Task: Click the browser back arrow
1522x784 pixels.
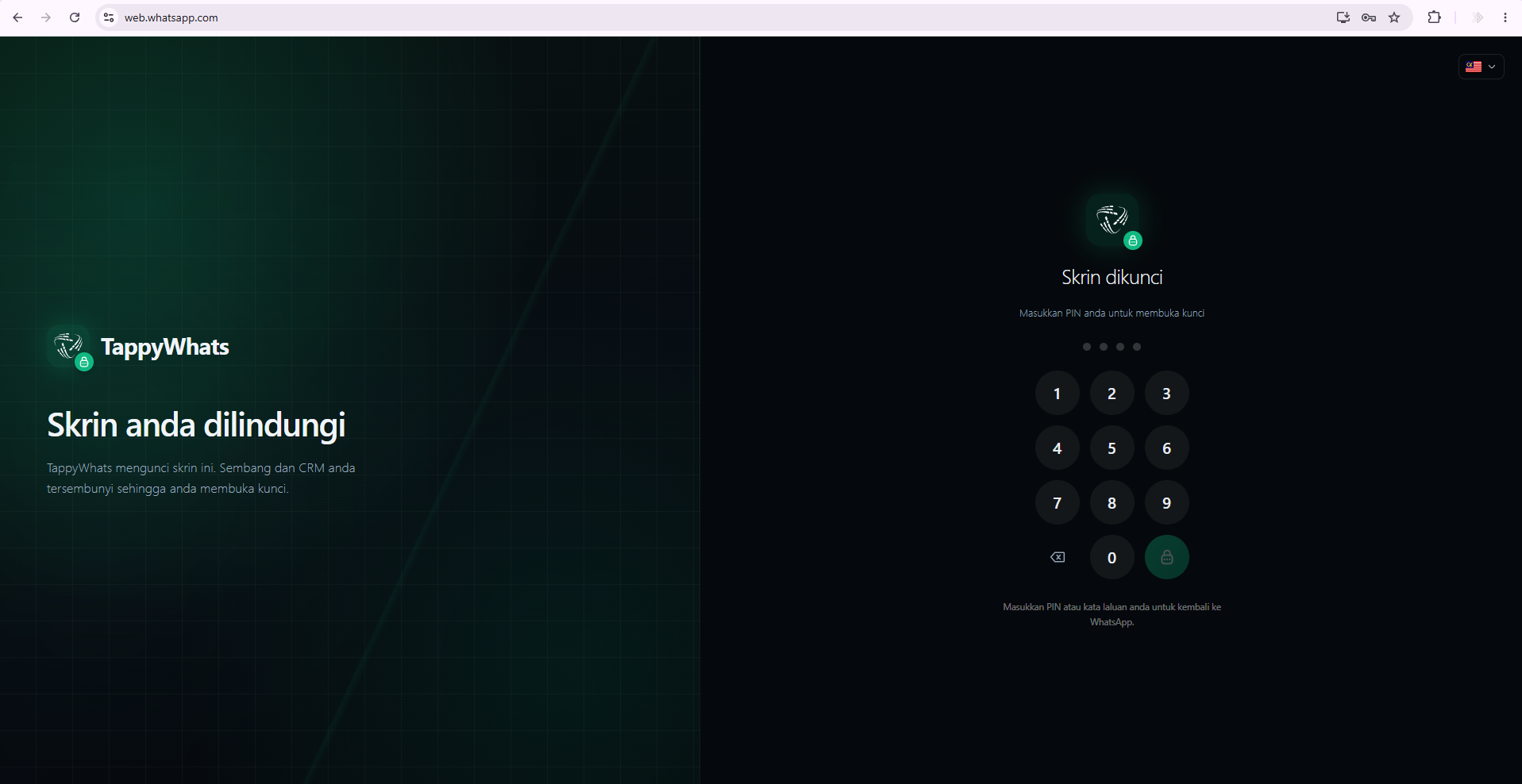Action: click(17, 17)
